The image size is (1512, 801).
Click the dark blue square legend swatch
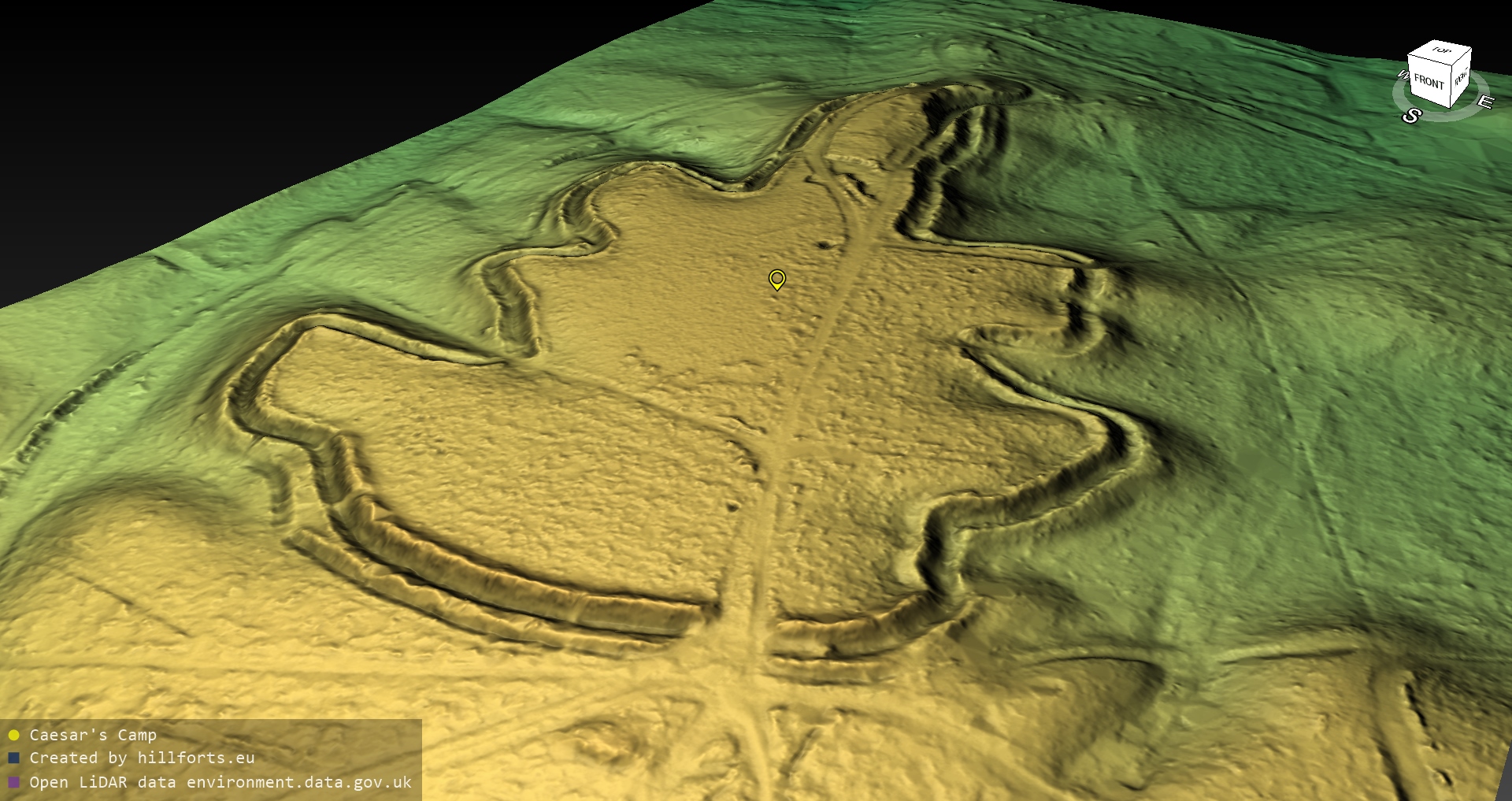13,758
